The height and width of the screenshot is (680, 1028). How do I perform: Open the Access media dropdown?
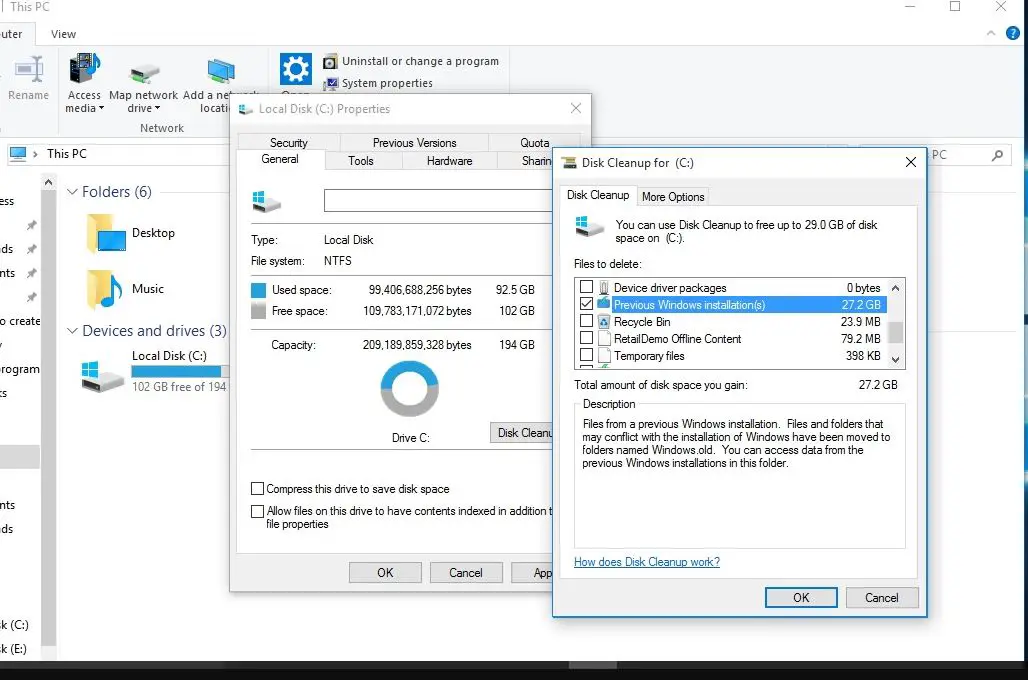tap(84, 88)
